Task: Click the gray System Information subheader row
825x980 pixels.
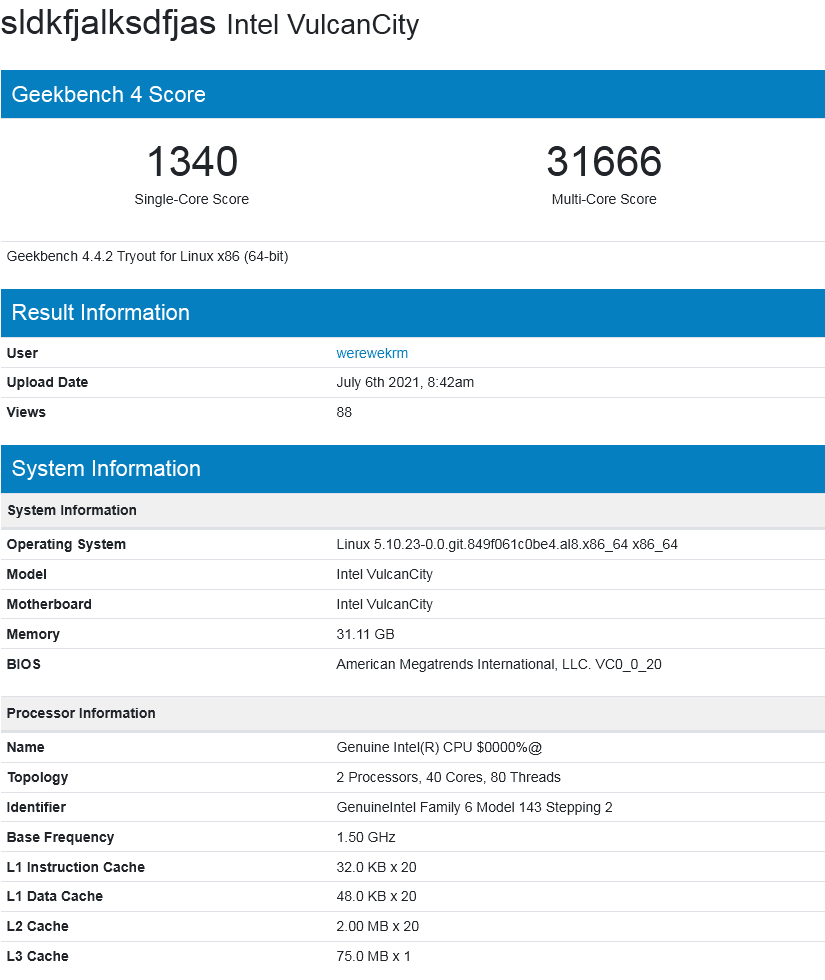Action: tap(412, 511)
